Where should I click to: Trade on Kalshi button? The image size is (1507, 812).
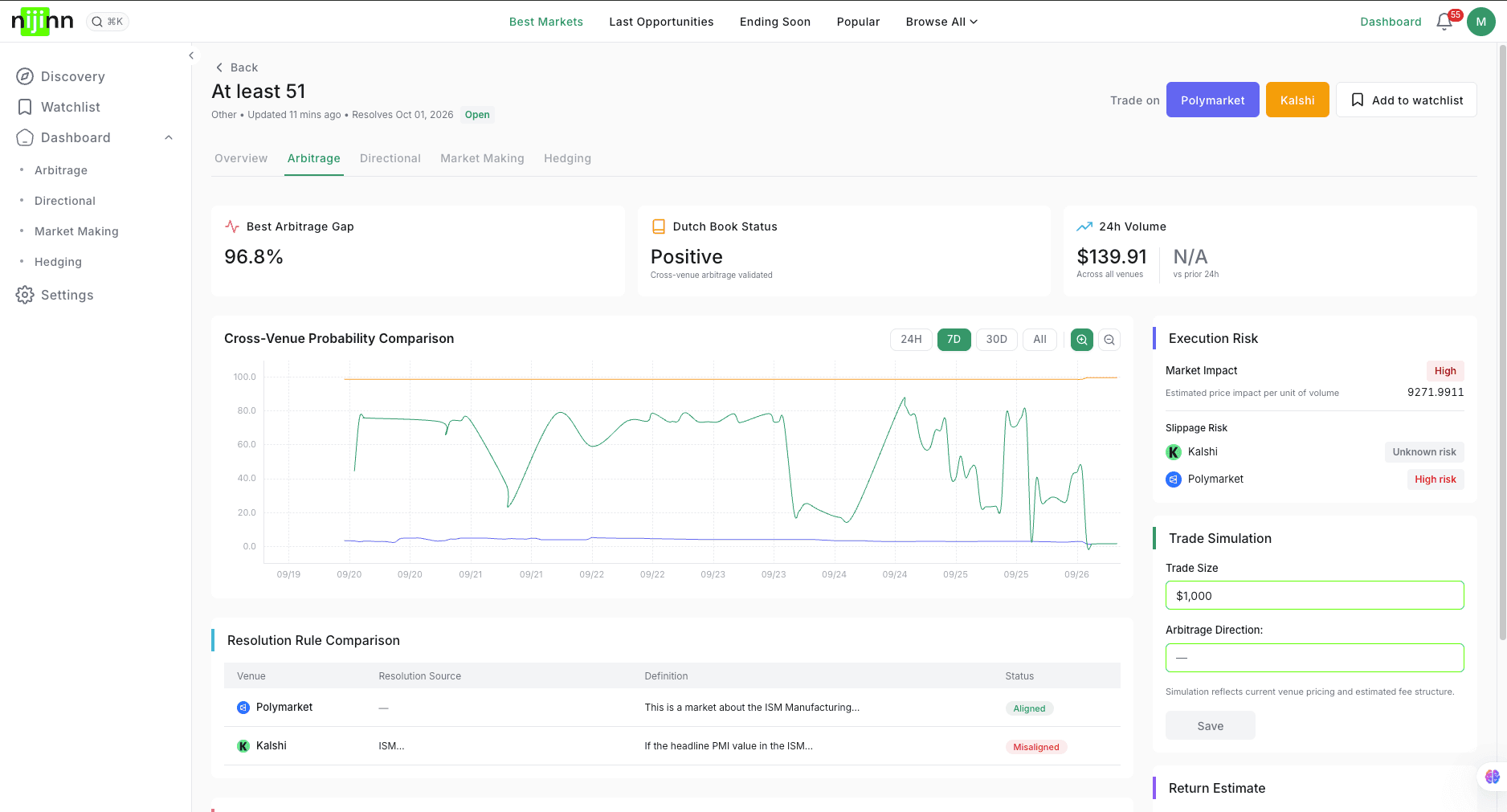coord(1297,100)
